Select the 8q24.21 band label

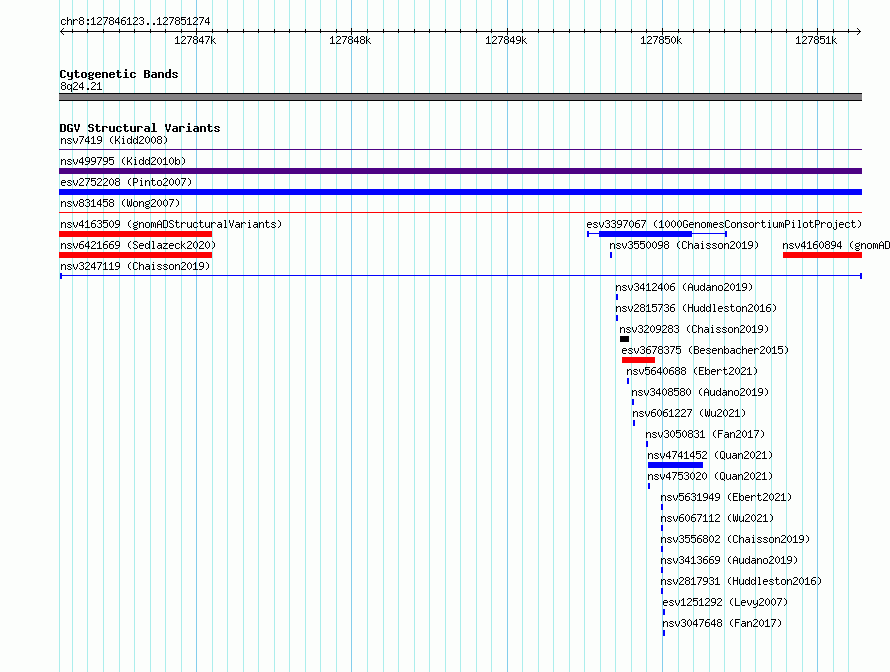click(x=81, y=86)
